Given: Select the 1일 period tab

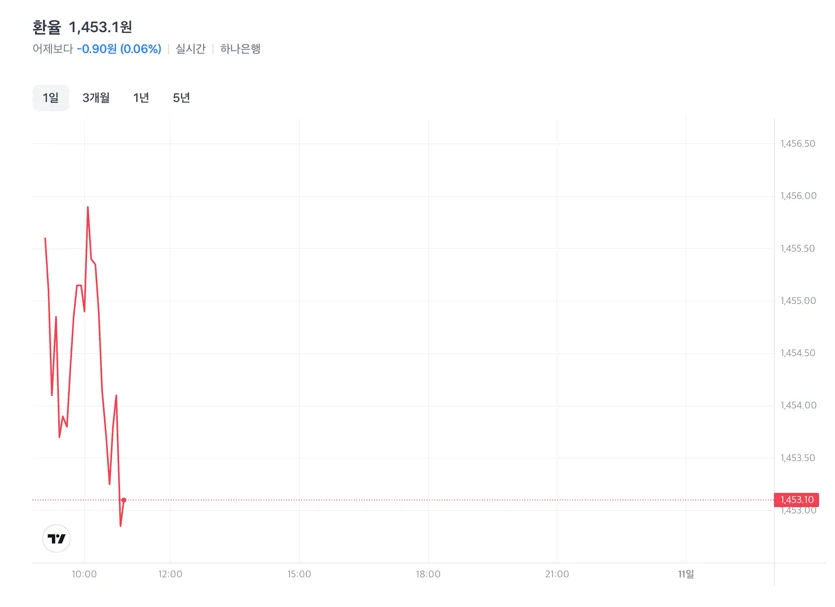Looking at the screenshot, I should click(x=51, y=97).
